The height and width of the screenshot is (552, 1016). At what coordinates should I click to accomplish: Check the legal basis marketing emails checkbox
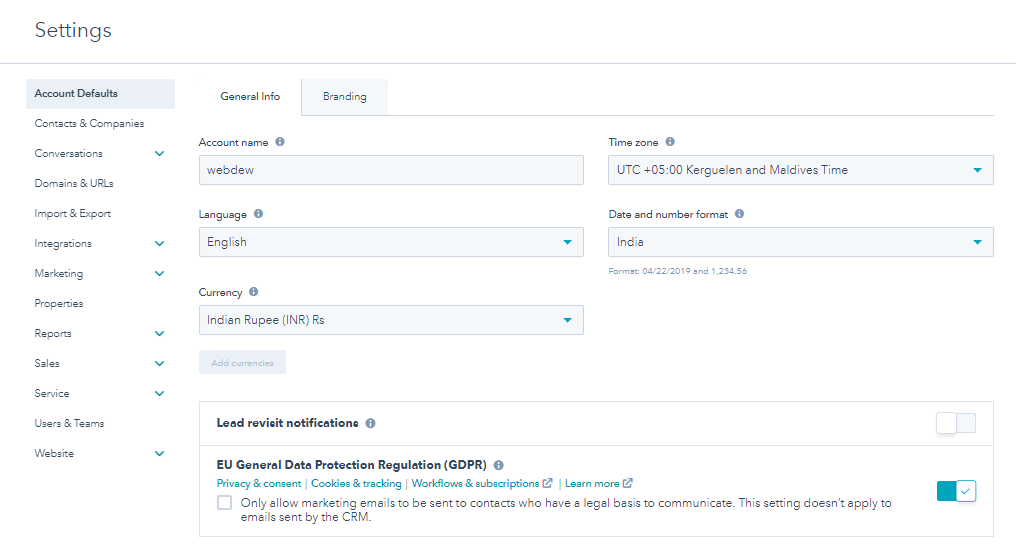[x=224, y=503]
